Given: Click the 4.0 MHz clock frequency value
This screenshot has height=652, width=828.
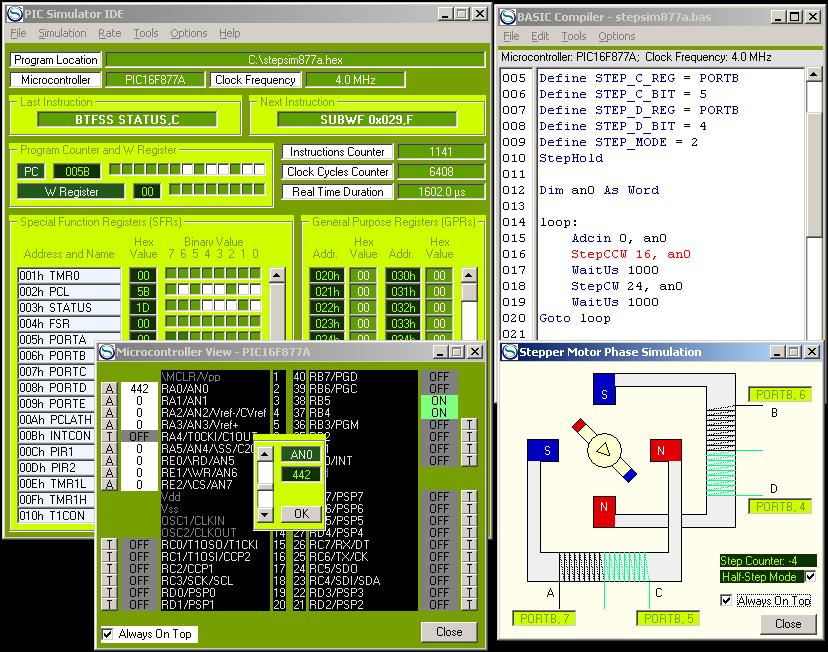Looking at the screenshot, I should [x=355, y=80].
